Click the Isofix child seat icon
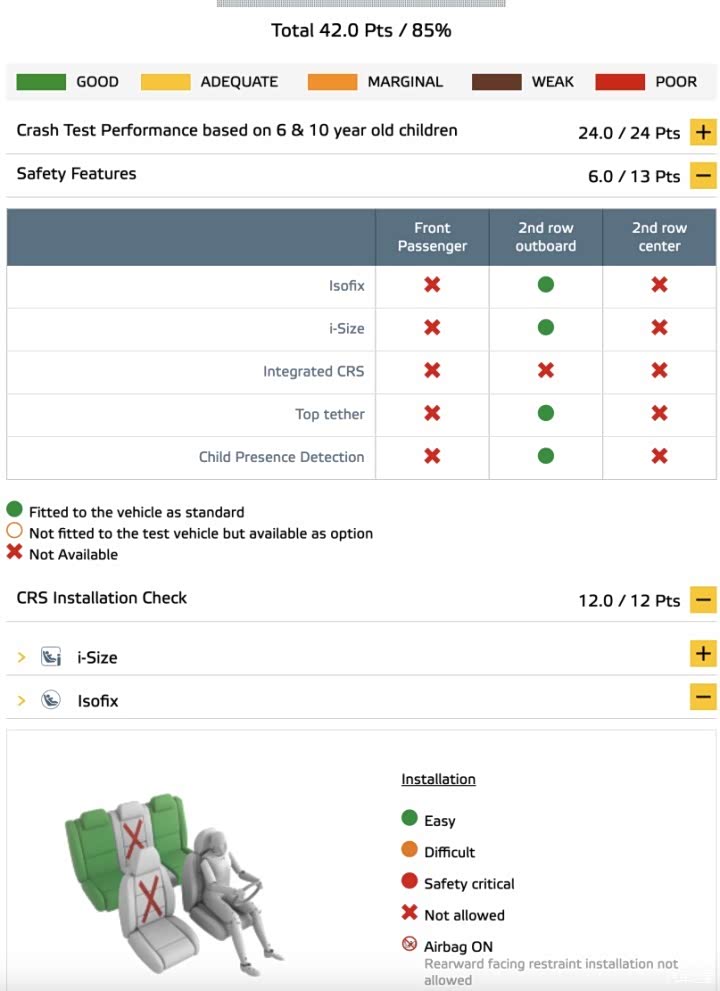Screen dimensions: 720x991 pyautogui.click(x=51, y=700)
